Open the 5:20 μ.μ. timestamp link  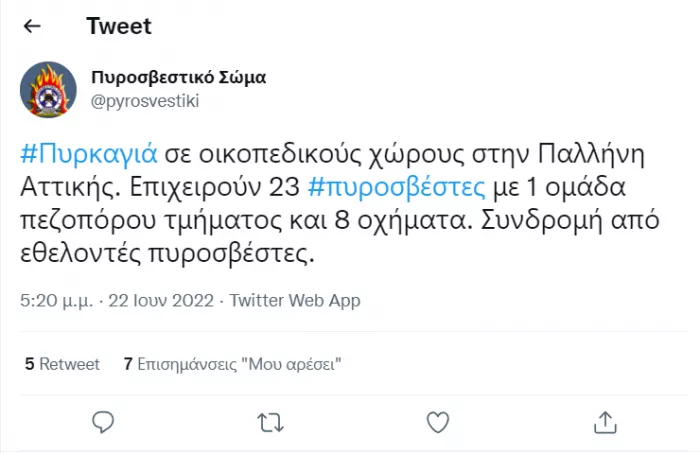(x=57, y=301)
